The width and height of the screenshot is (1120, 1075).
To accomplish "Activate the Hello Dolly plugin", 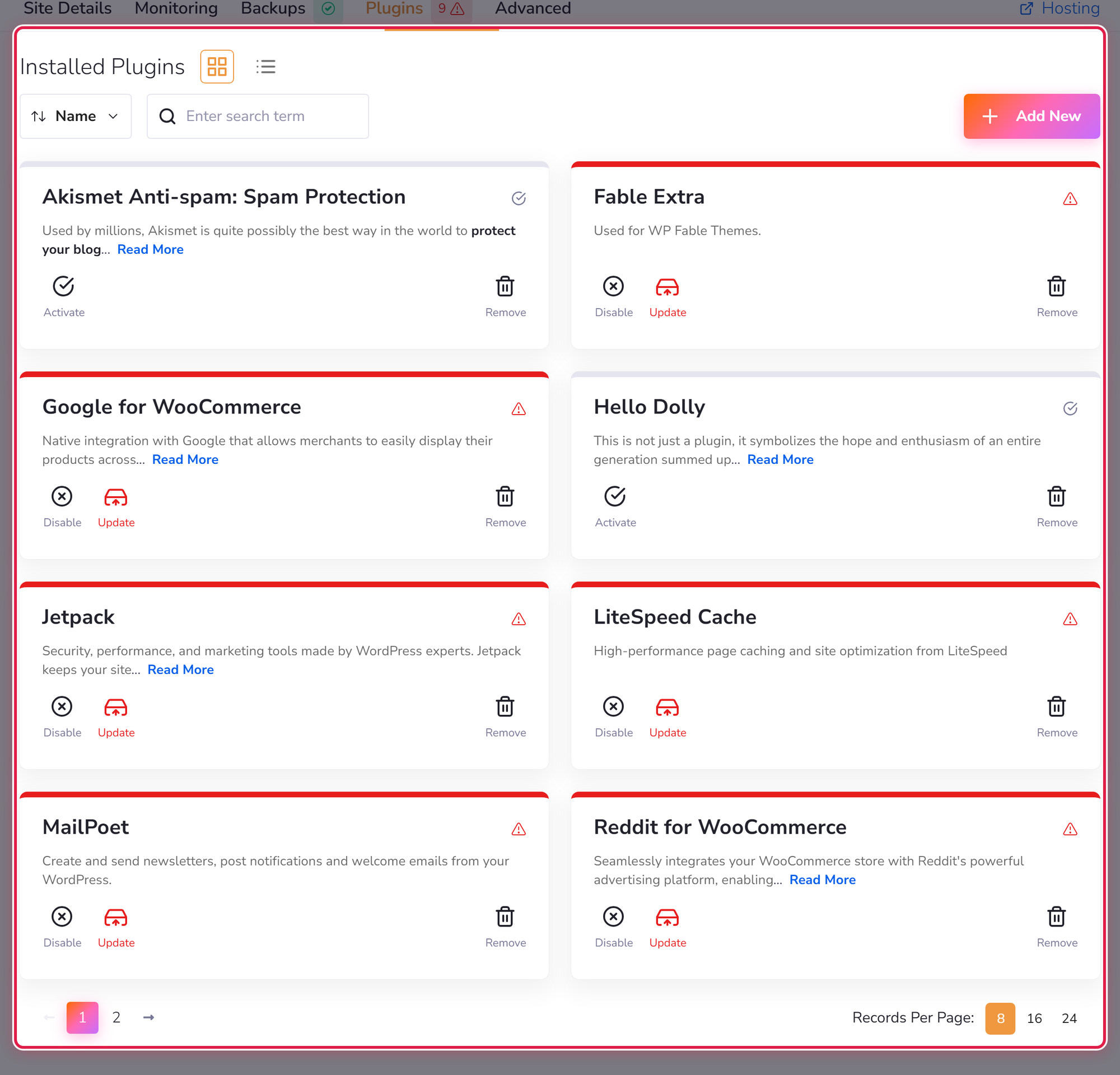I will point(615,507).
